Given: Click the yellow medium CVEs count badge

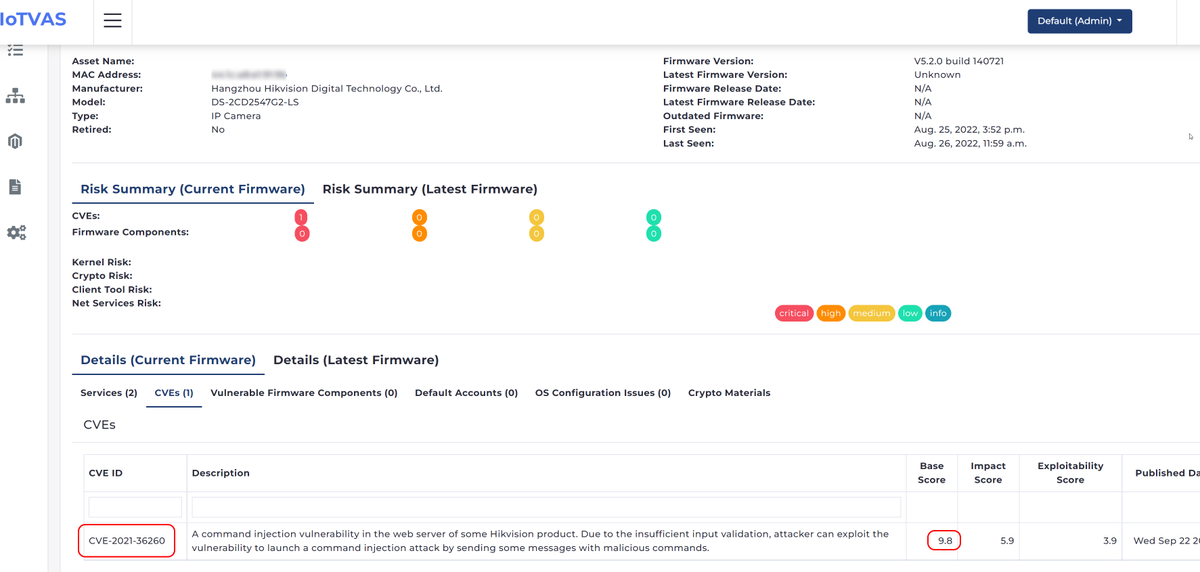Looking at the screenshot, I should point(536,217).
